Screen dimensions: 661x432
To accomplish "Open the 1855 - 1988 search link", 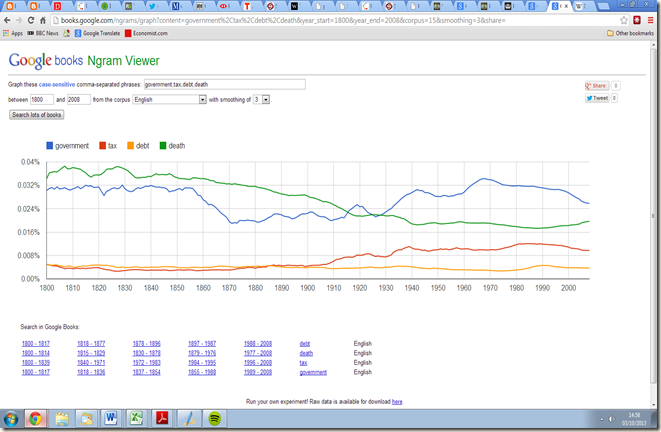I will [202, 372].
